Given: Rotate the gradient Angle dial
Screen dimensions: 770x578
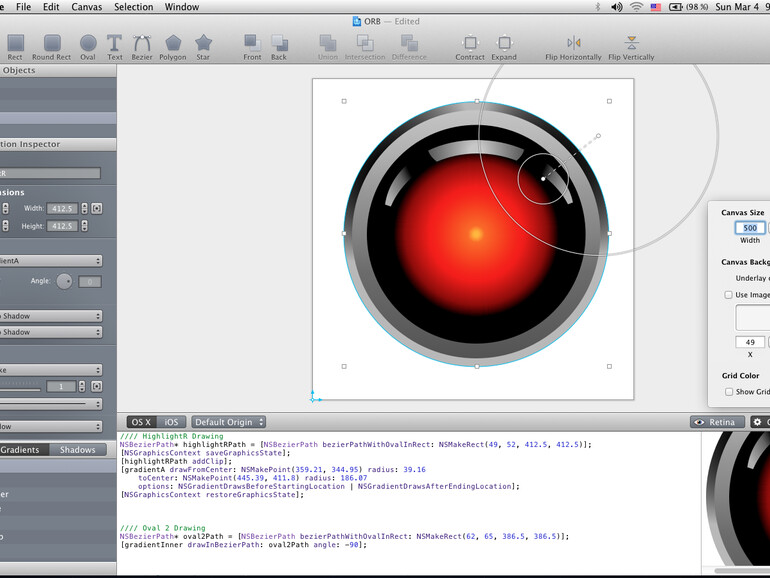Looking at the screenshot, I should click(x=64, y=281).
